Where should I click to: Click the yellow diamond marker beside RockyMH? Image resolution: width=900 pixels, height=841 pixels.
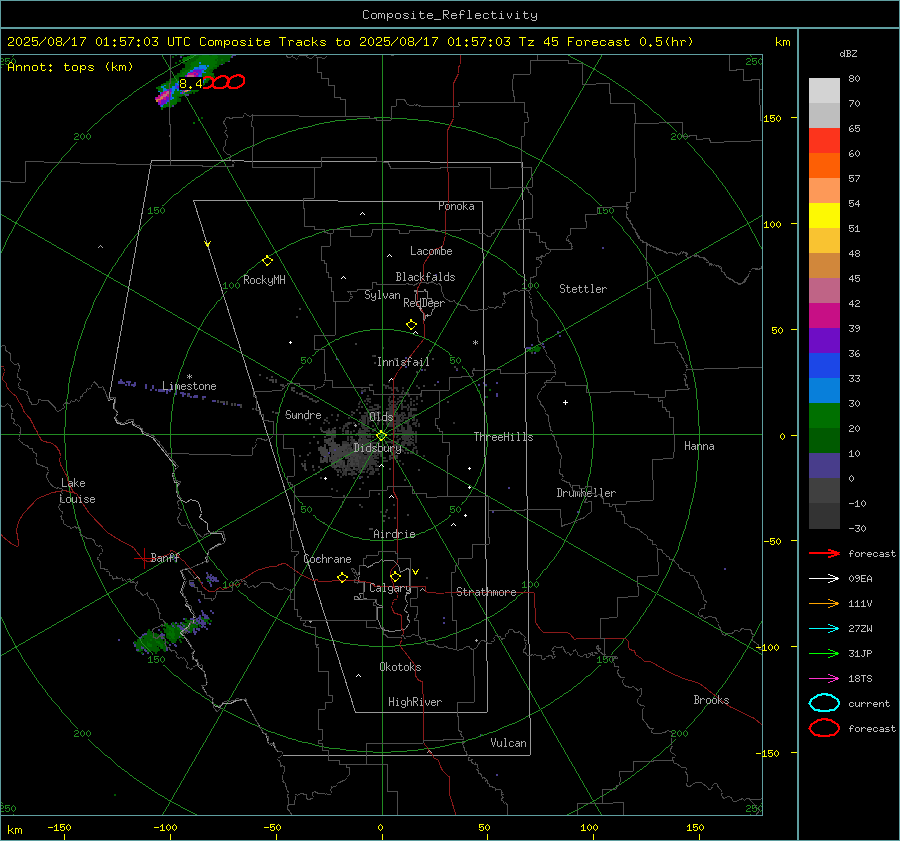[x=267, y=261]
